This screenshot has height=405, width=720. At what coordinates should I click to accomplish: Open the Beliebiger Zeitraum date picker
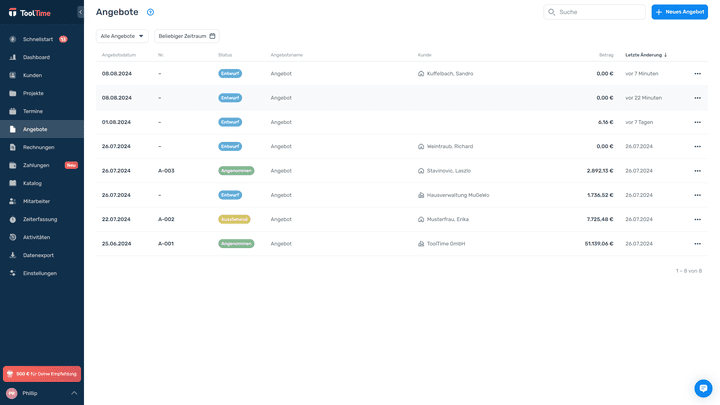coord(186,36)
